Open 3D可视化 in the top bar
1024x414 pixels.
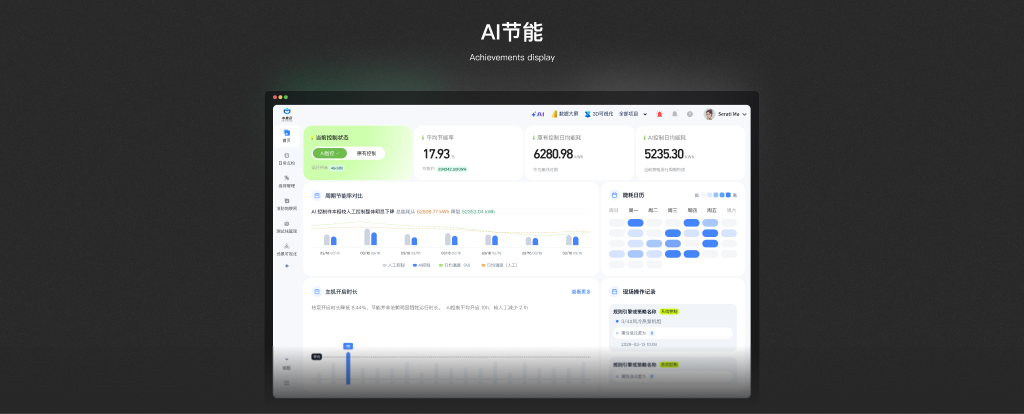[599, 114]
